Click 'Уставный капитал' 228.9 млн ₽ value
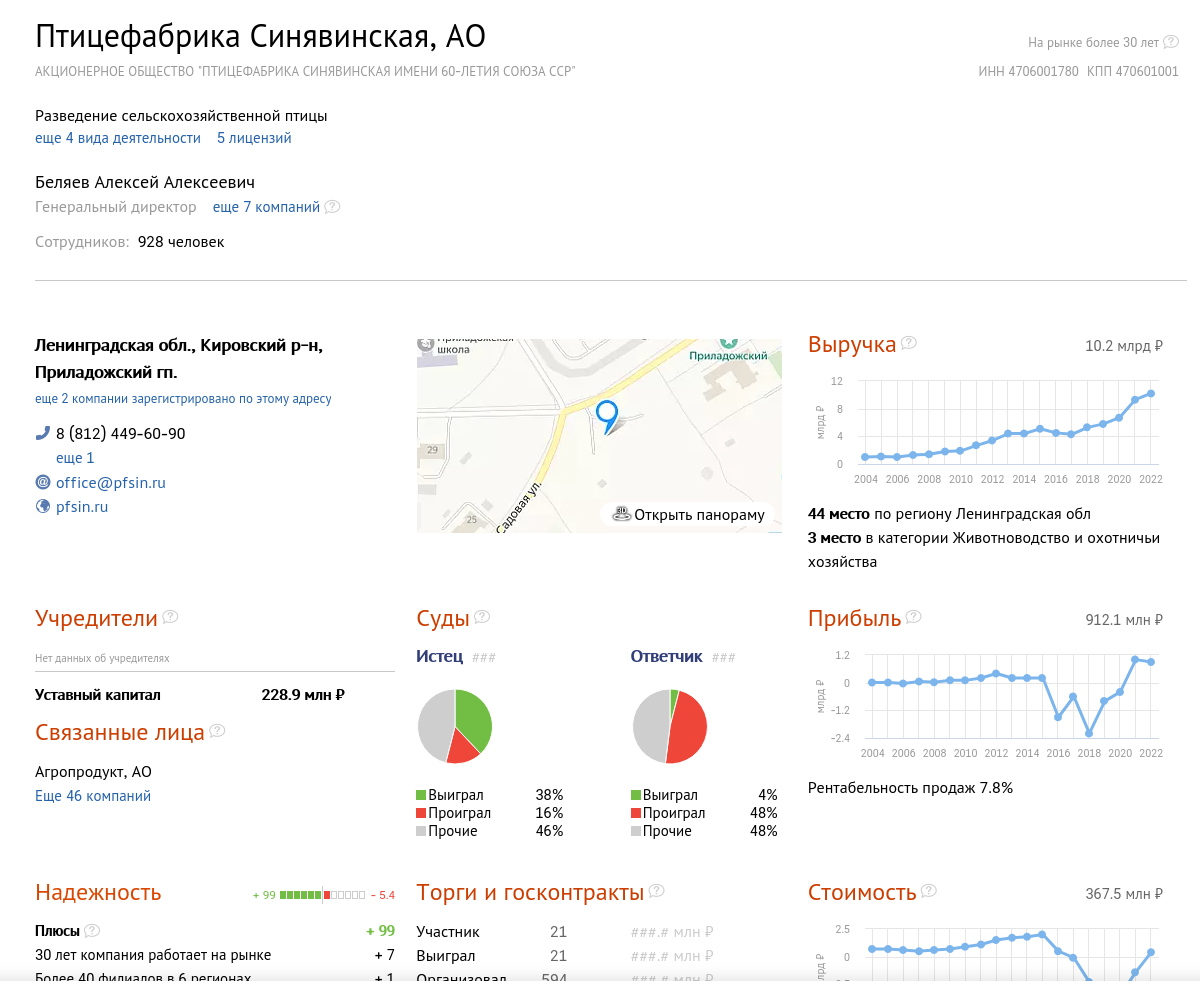Screen dimensions: 1200x984 point(303,695)
